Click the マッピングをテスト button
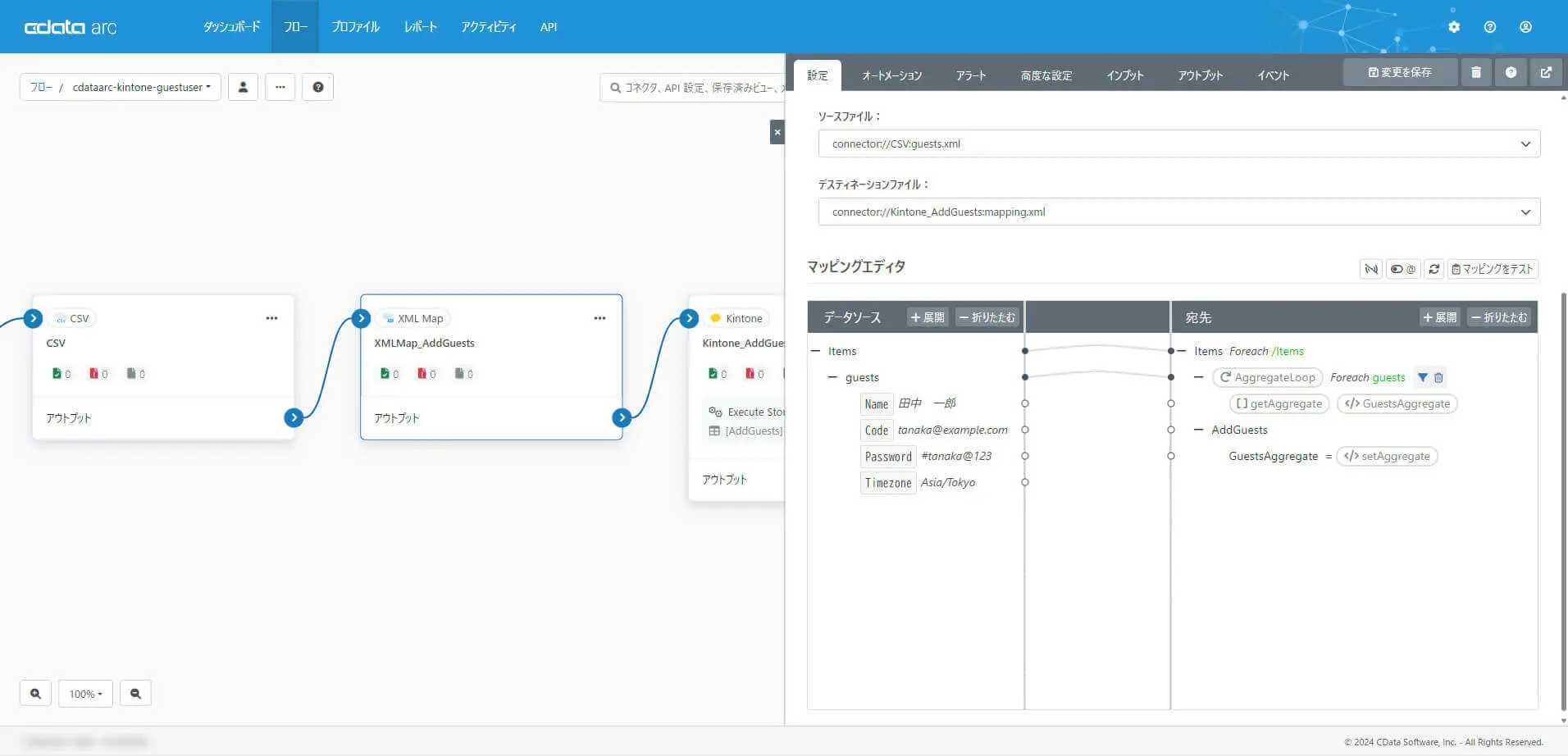1568x756 pixels. coord(1493,269)
